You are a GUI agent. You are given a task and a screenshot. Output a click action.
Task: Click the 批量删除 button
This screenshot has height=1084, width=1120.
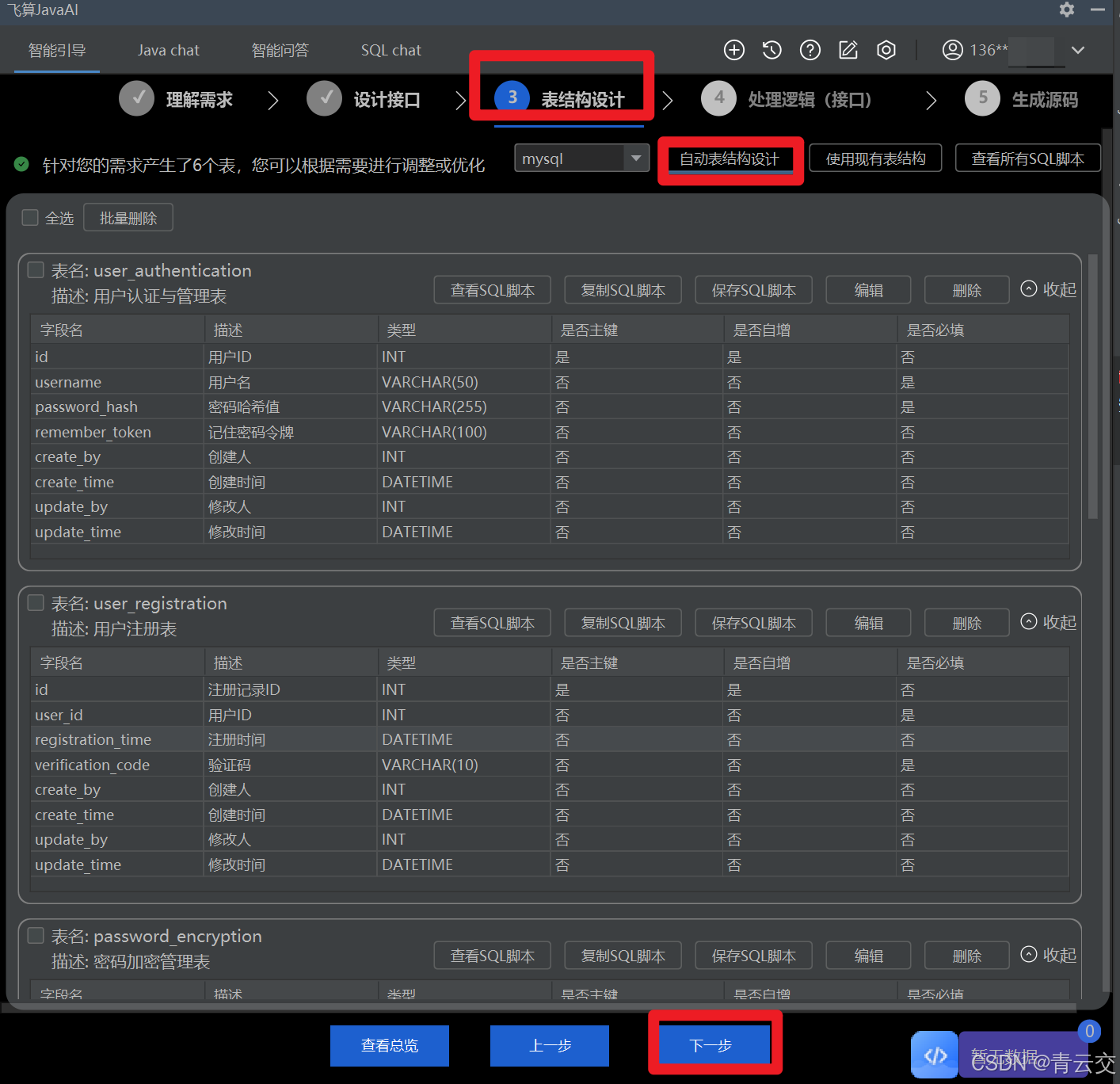click(x=128, y=218)
